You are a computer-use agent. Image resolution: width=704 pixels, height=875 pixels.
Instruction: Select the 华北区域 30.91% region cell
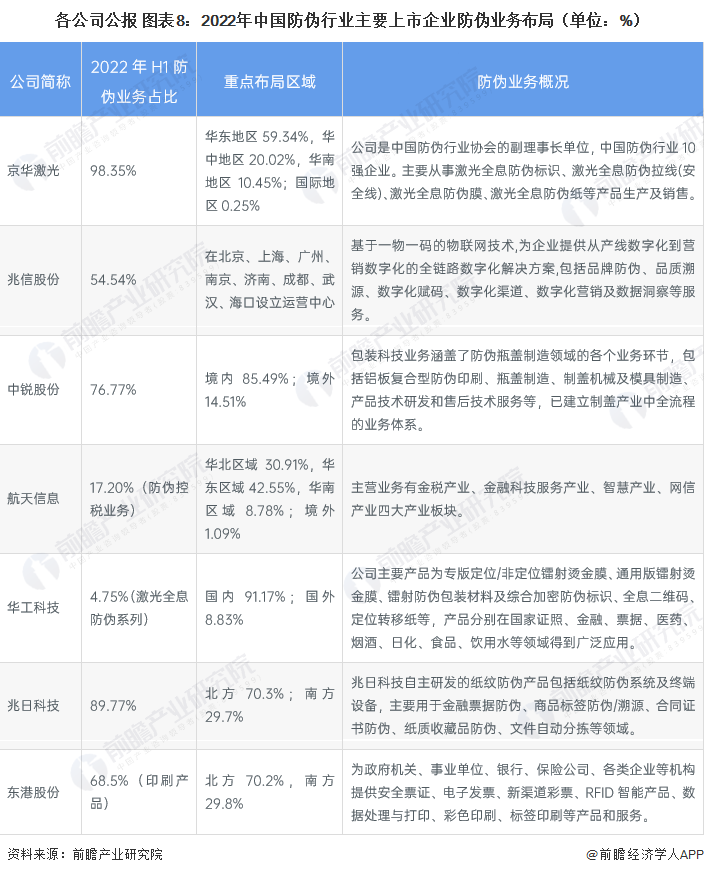[x=269, y=498]
